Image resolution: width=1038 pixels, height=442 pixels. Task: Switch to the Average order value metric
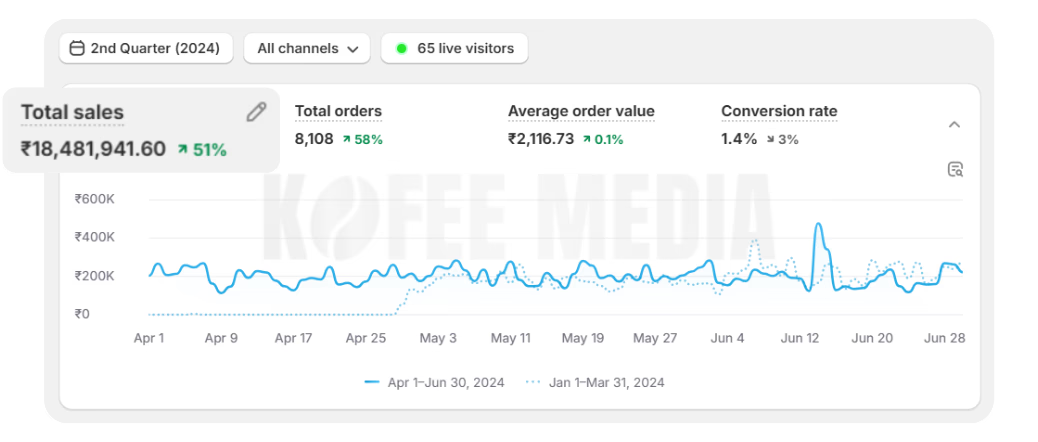[x=581, y=111]
